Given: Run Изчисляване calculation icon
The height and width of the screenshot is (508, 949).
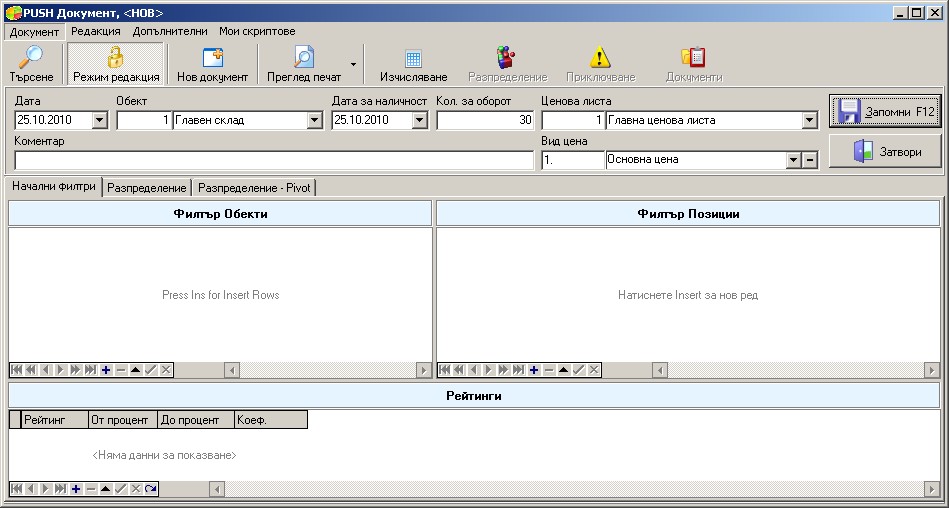Looking at the screenshot, I should (413, 59).
